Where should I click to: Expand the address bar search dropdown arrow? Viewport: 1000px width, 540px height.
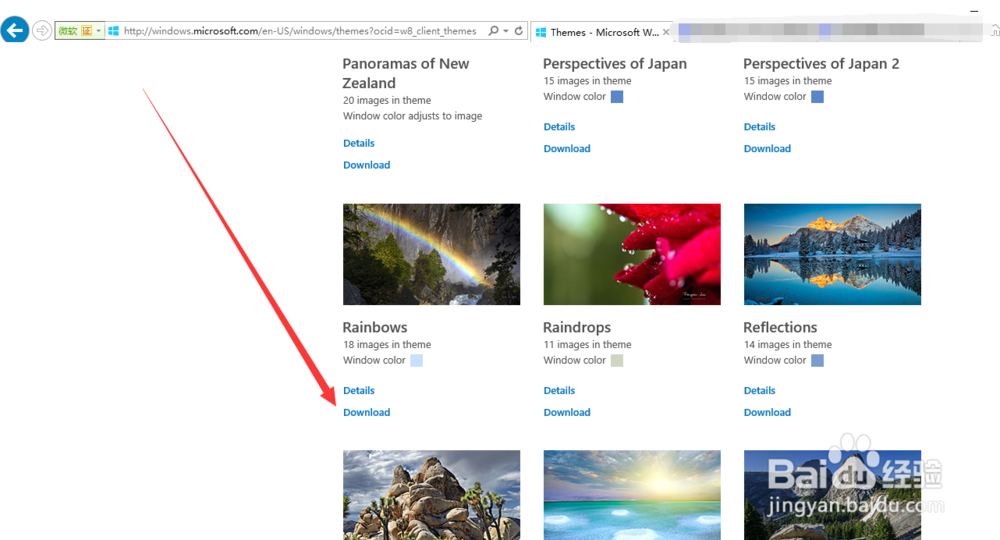coord(506,31)
